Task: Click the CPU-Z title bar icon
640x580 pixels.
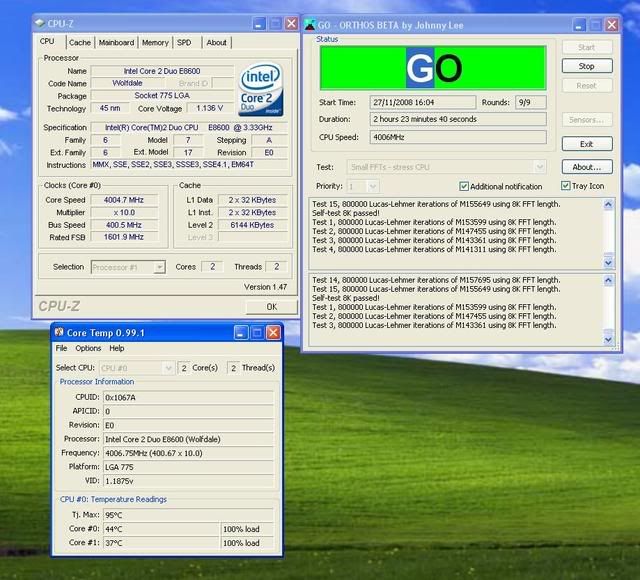Action: point(38,23)
